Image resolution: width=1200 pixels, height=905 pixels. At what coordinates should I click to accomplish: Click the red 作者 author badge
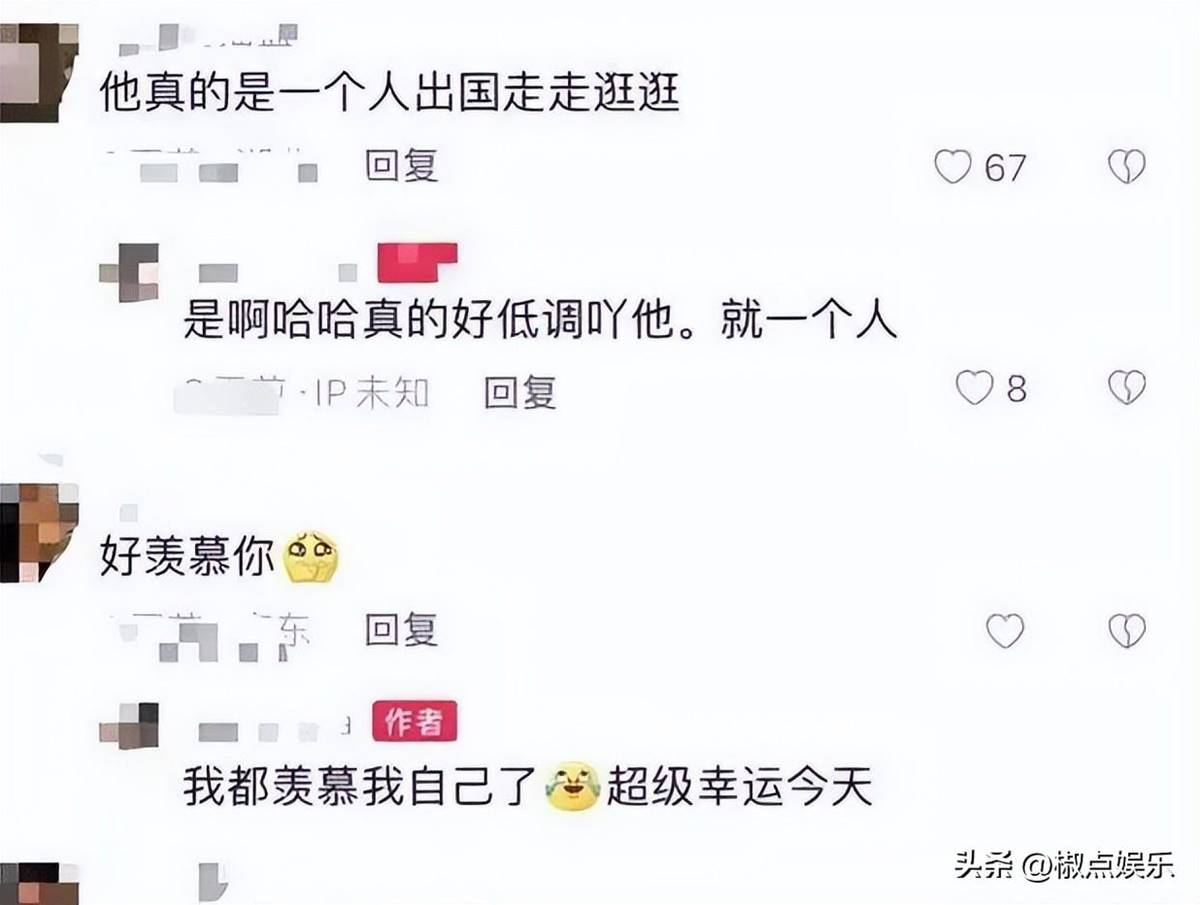pyautogui.click(x=415, y=721)
